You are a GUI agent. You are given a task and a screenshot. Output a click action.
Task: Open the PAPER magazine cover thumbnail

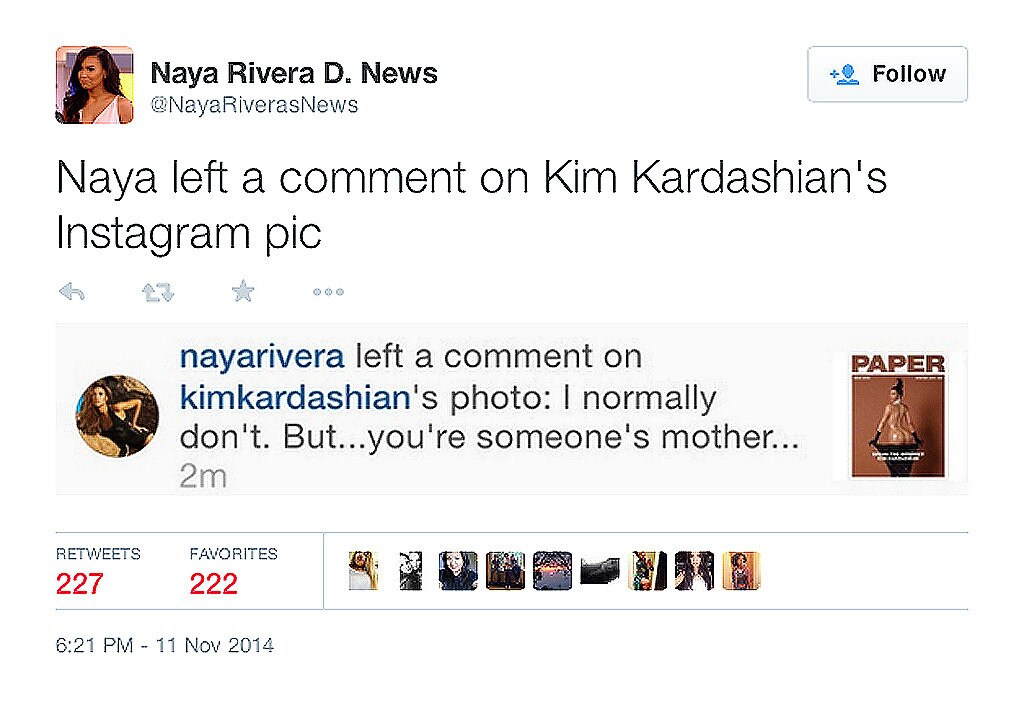click(898, 413)
